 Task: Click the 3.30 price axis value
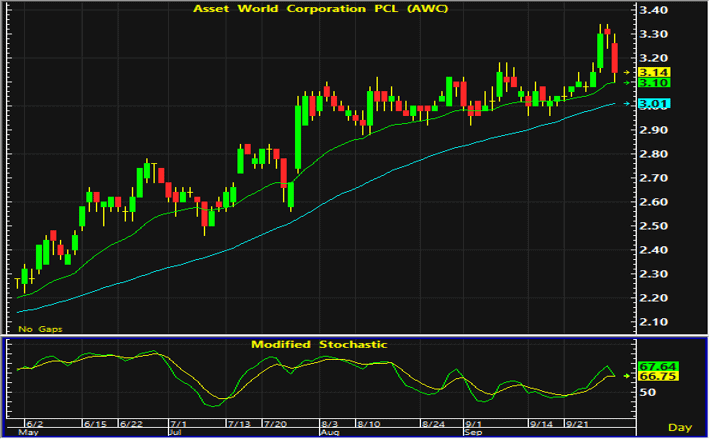[653, 34]
